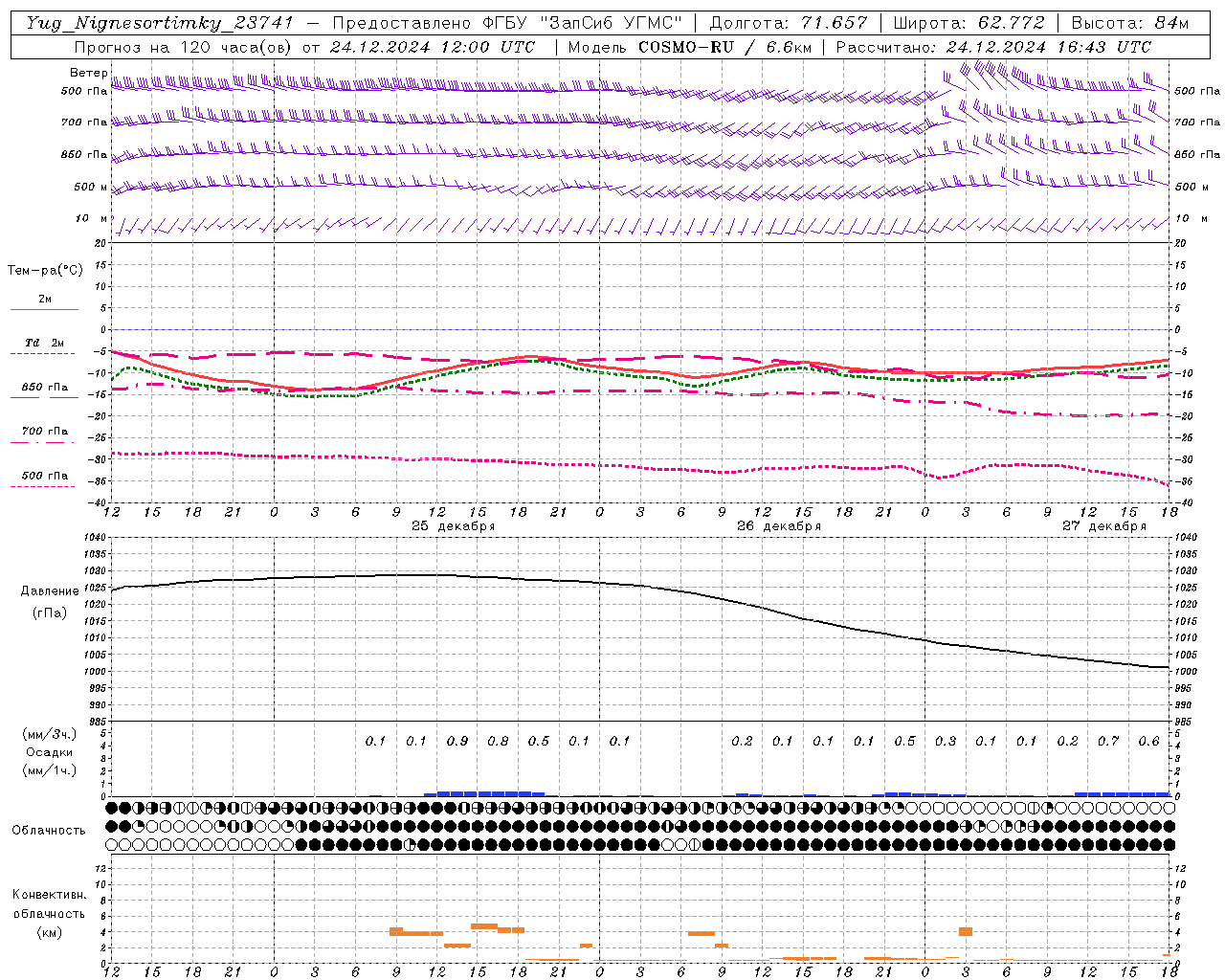Click the Ветер panel label
Image resolution: width=1225 pixels, height=980 pixels.
click(88, 73)
